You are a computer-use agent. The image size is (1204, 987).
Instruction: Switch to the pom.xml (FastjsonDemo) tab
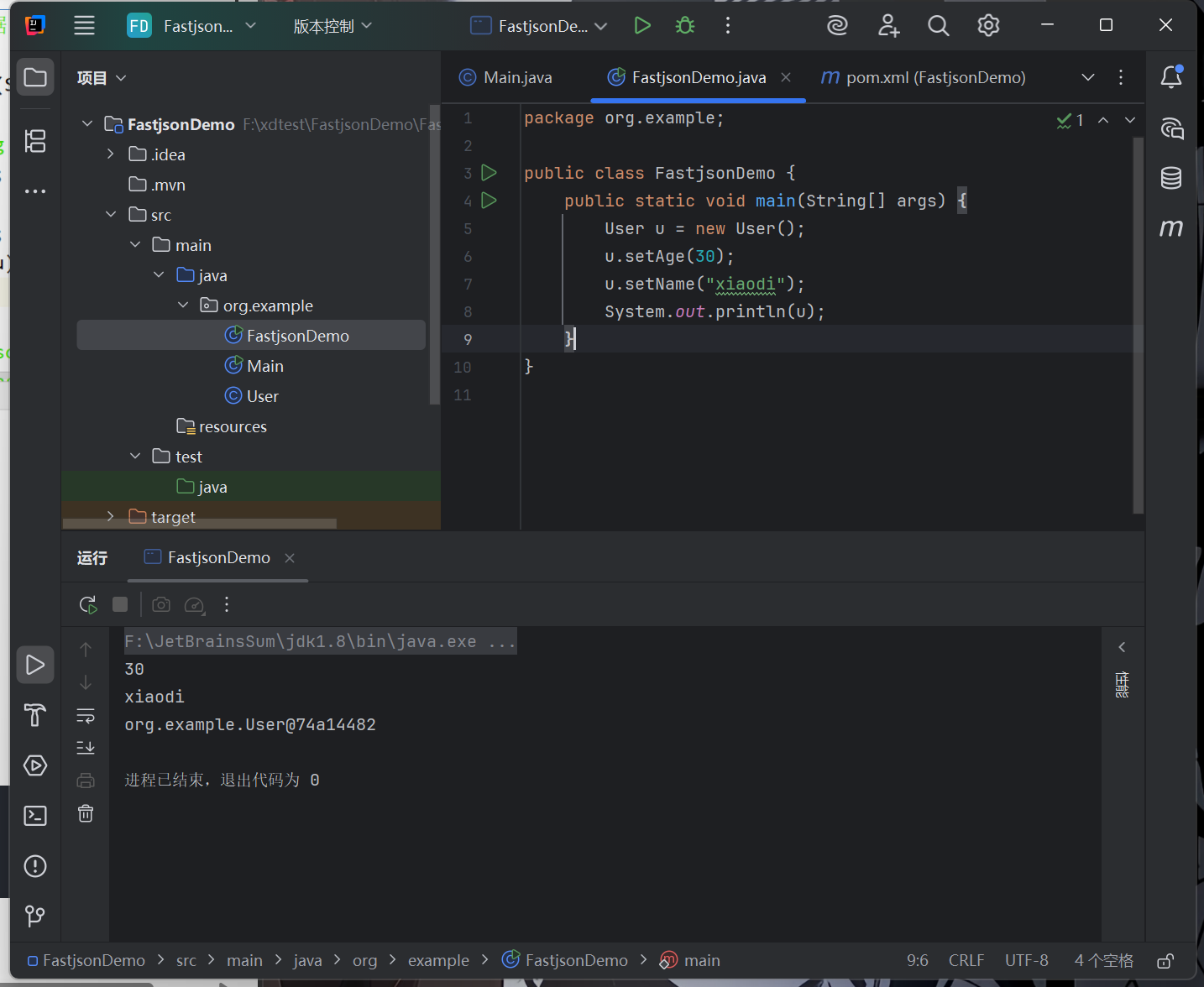tap(923, 77)
